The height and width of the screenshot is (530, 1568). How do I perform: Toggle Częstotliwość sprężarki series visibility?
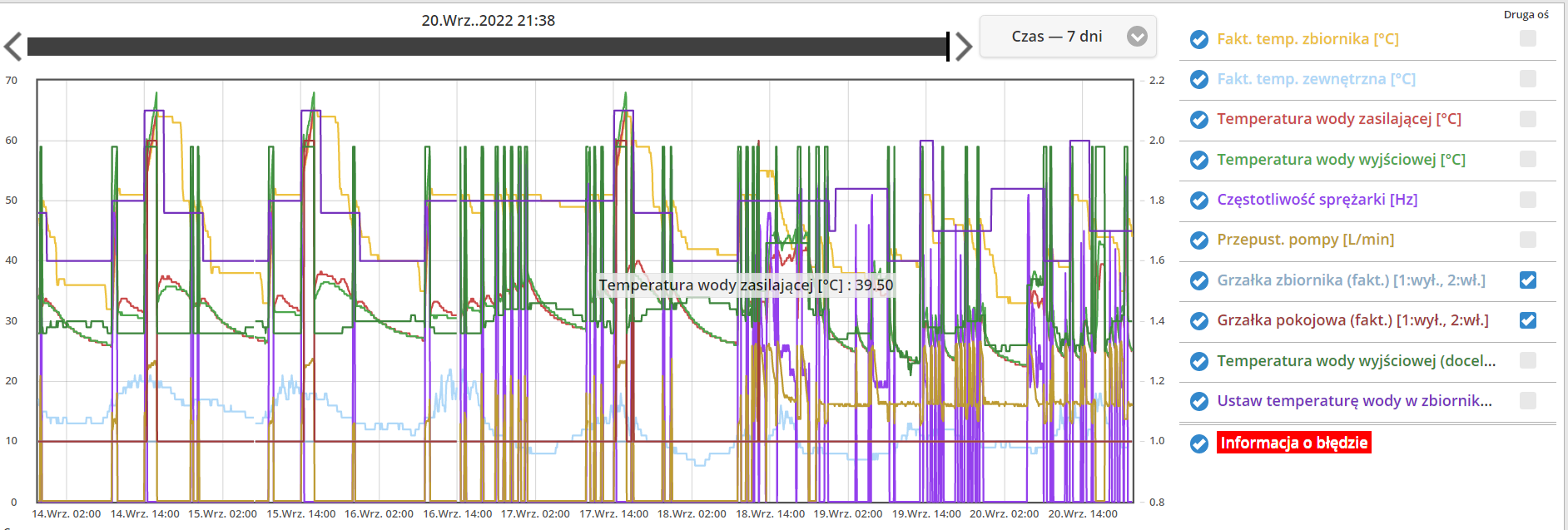click(x=1199, y=200)
